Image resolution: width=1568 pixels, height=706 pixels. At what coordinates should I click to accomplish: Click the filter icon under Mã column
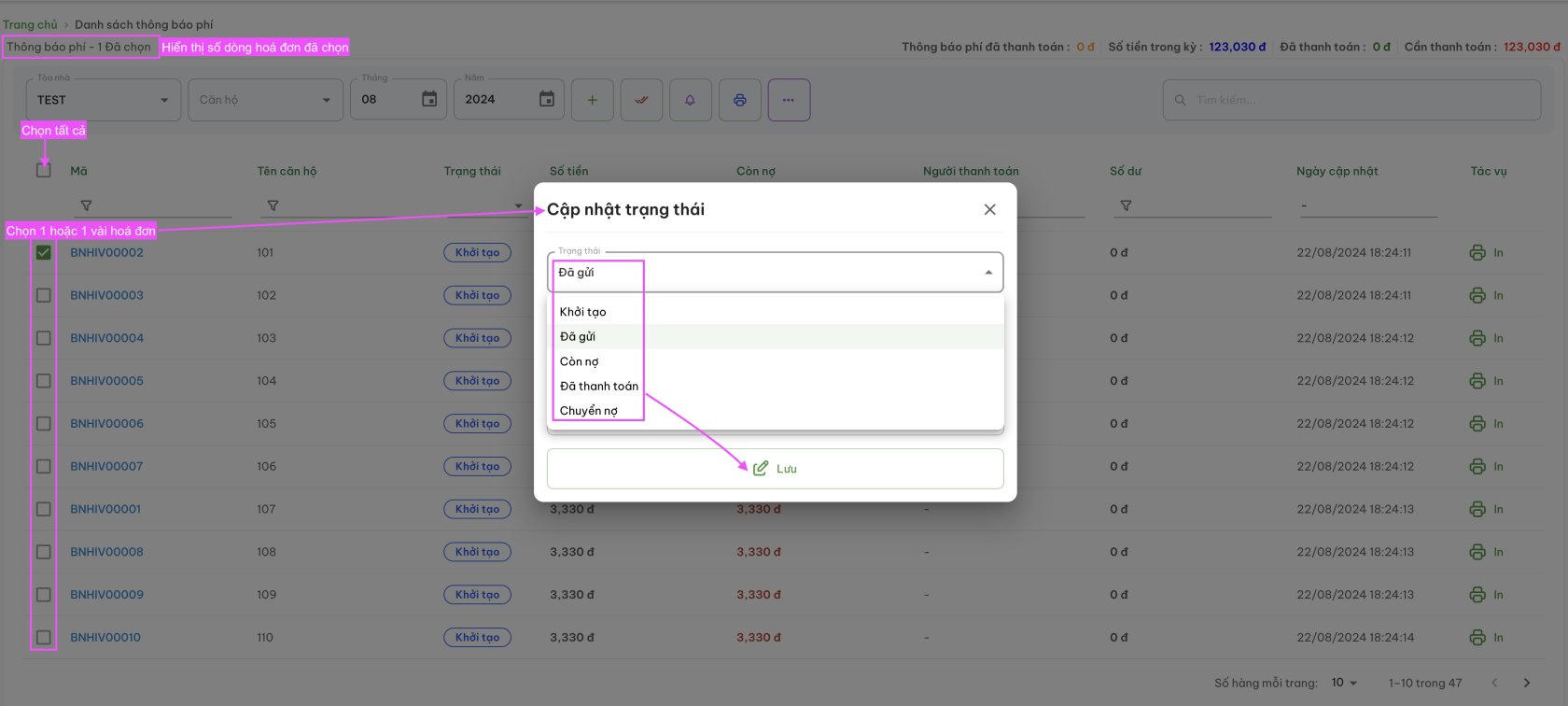(x=86, y=205)
